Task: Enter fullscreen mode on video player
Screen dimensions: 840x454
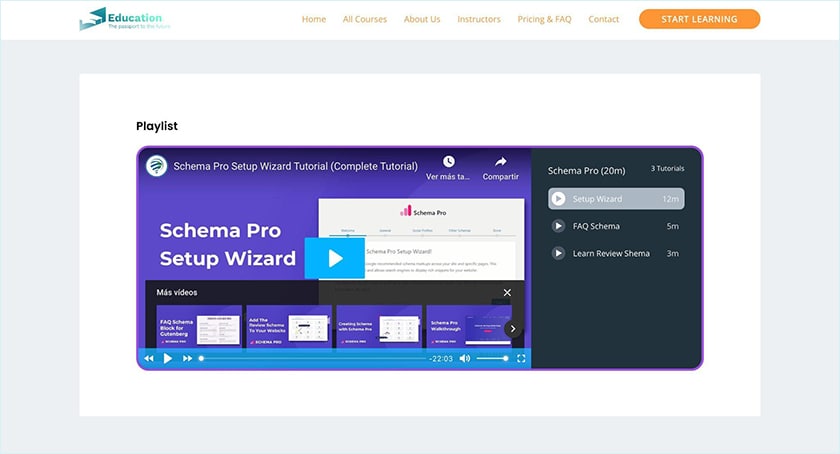Action: click(x=521, y=358)
